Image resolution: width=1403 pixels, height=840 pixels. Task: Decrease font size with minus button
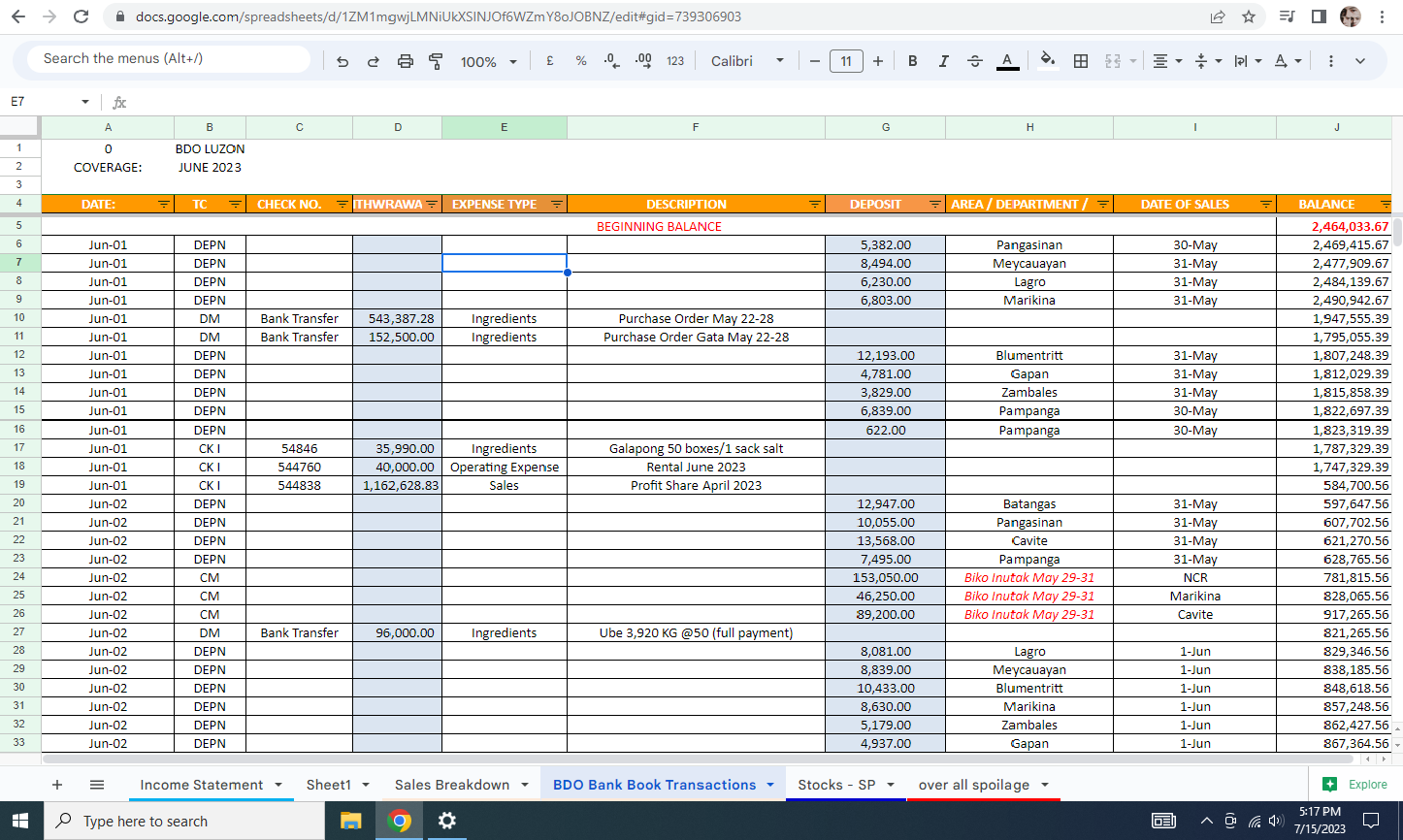(x=815, y=61)
